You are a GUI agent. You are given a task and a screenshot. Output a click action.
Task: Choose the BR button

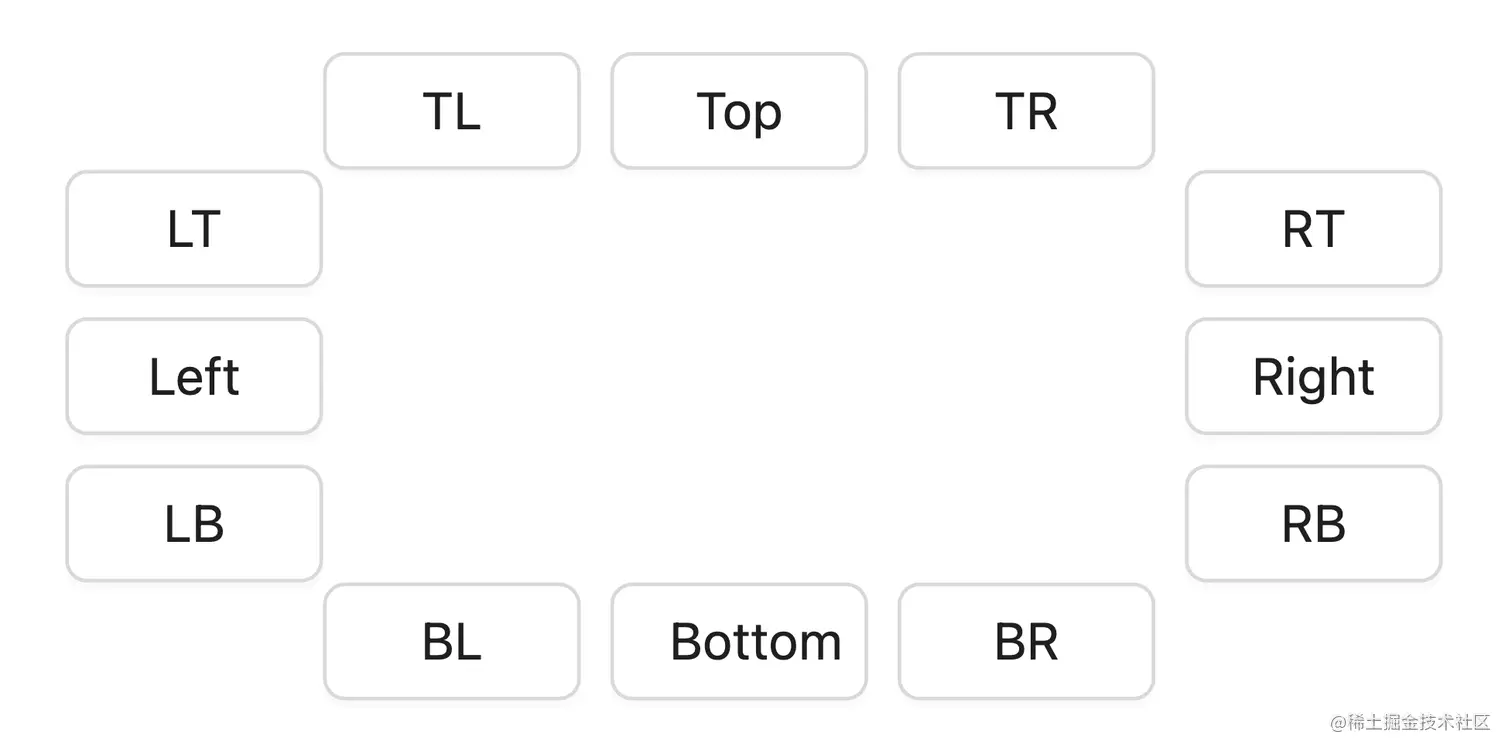(1026, 641)
